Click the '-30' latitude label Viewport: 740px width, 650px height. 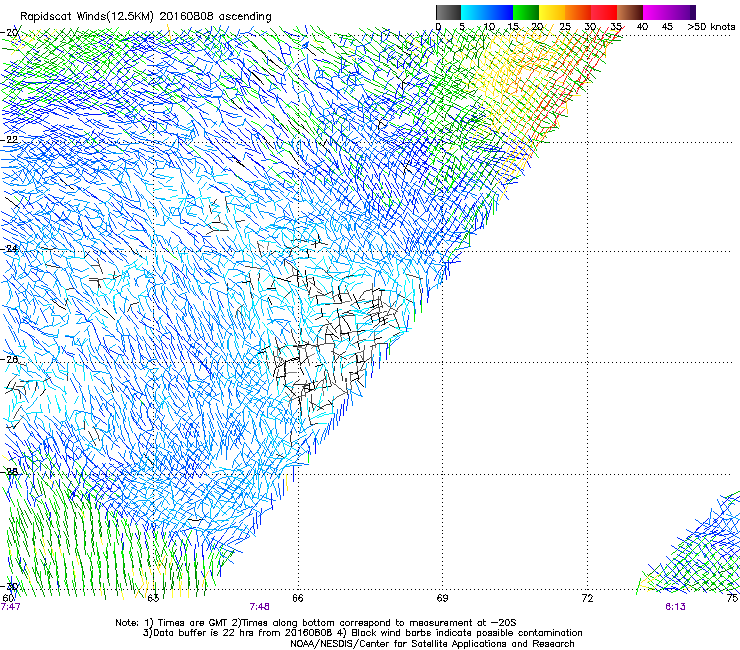[x=9, y=586]
